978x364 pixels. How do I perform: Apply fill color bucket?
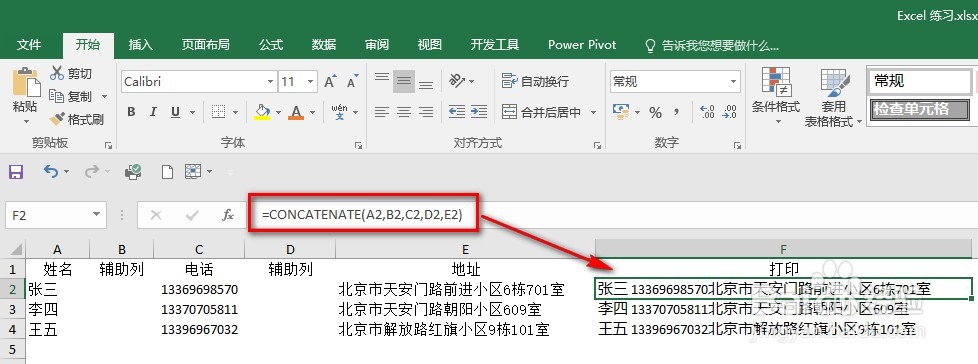tap(263, 112)
